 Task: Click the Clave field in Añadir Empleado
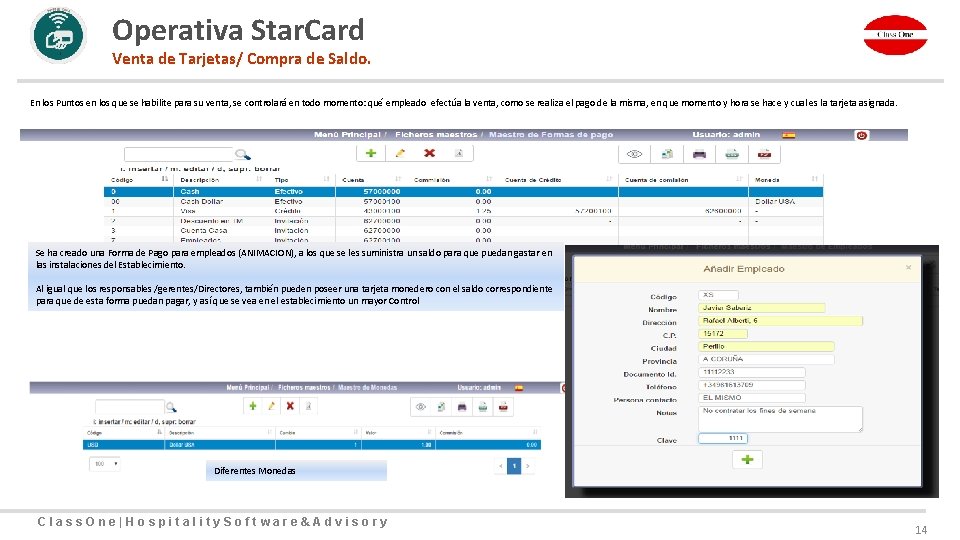click(x=723, y=438)
